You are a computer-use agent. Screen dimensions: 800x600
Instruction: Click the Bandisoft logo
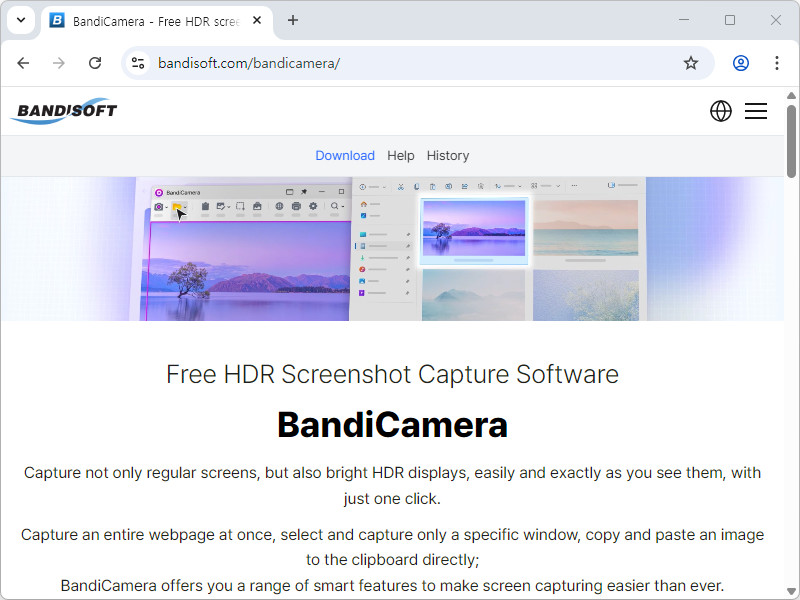pyautogui.click(x=64, y=111)
